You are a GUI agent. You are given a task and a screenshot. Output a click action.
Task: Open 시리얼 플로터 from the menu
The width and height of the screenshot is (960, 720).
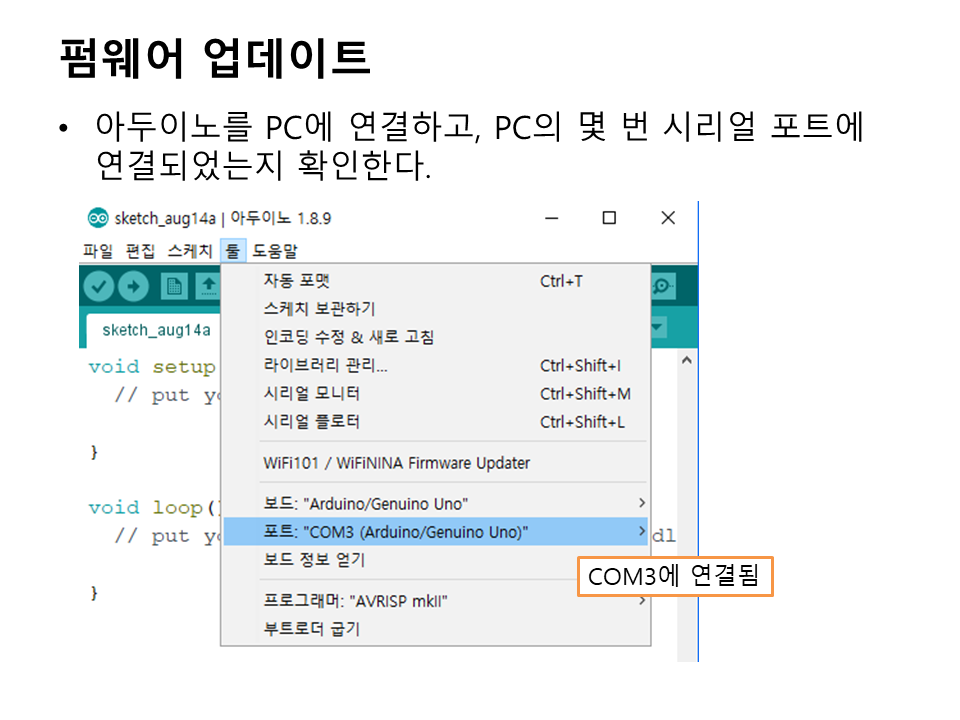435,422
